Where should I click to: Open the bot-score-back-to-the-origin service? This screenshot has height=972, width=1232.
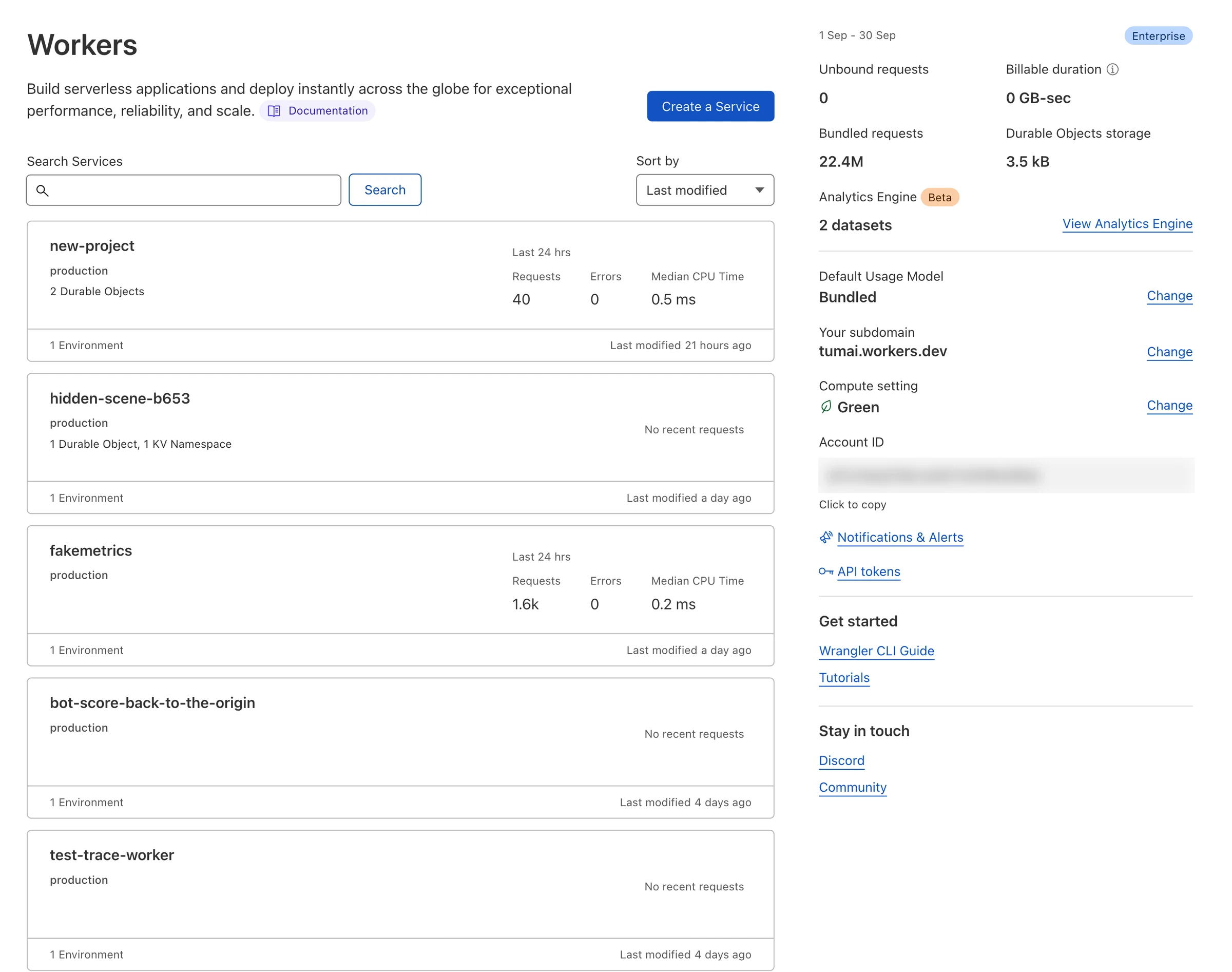click(152, 703)
